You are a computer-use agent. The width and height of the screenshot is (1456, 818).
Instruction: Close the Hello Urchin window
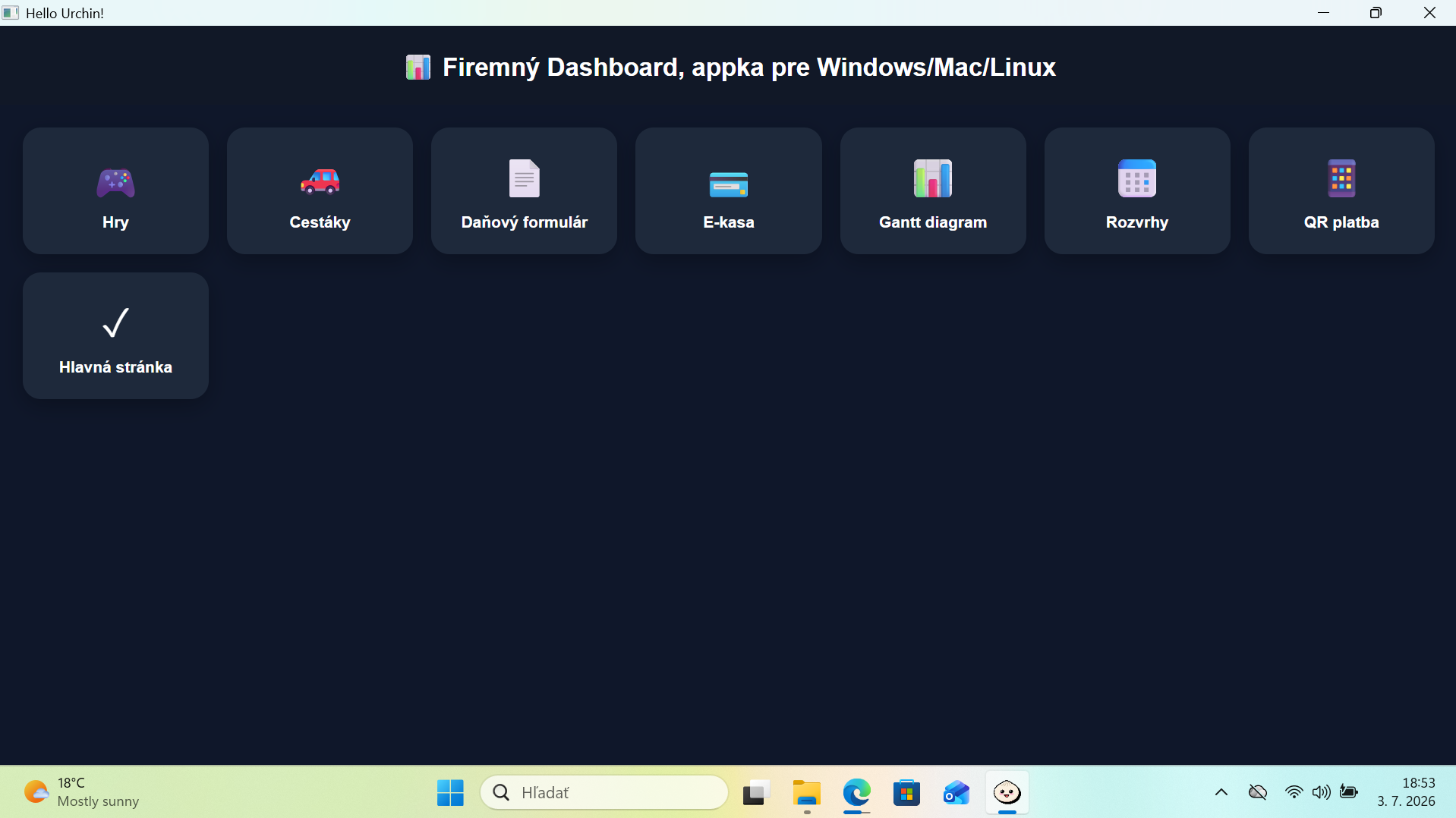point(1429,13)
